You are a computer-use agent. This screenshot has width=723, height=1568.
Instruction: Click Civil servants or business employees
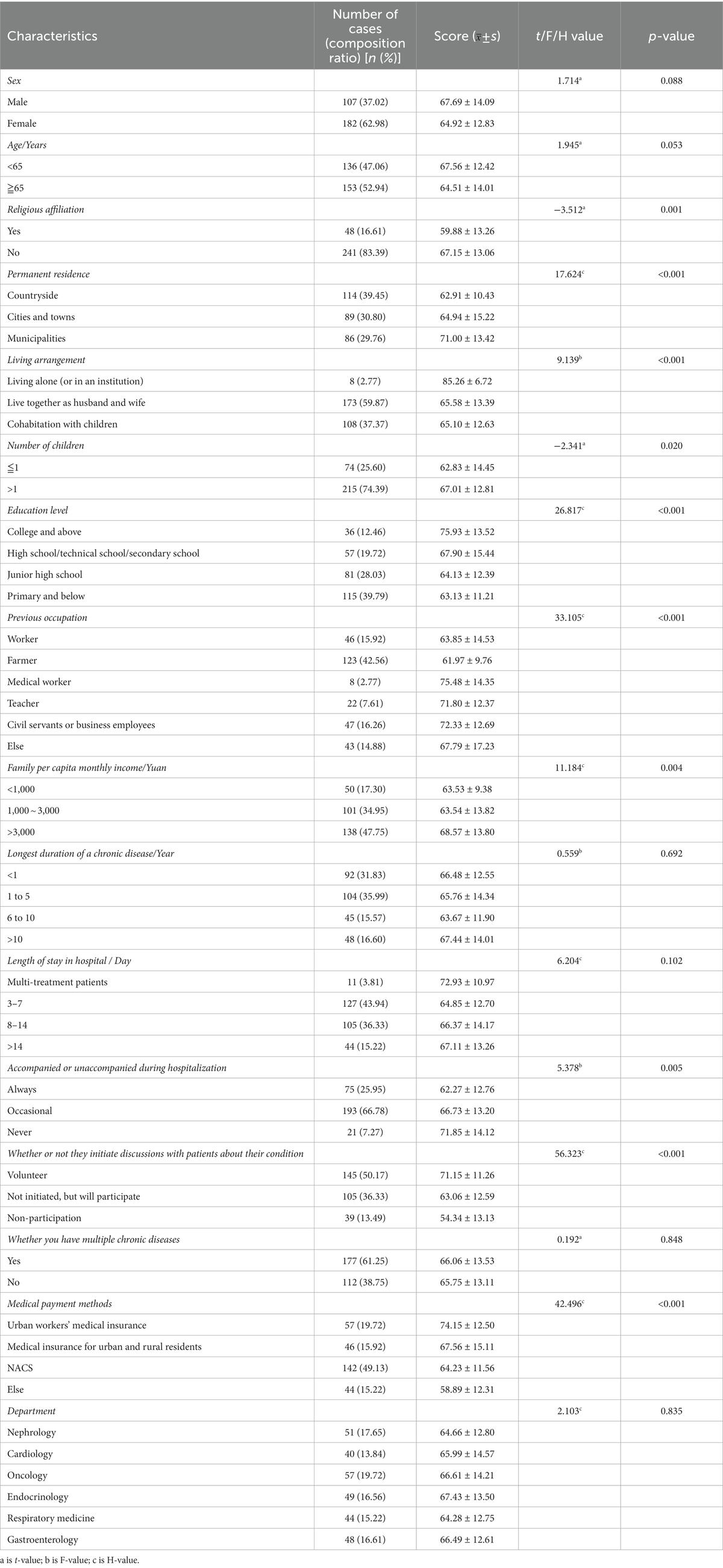point(81,725)
